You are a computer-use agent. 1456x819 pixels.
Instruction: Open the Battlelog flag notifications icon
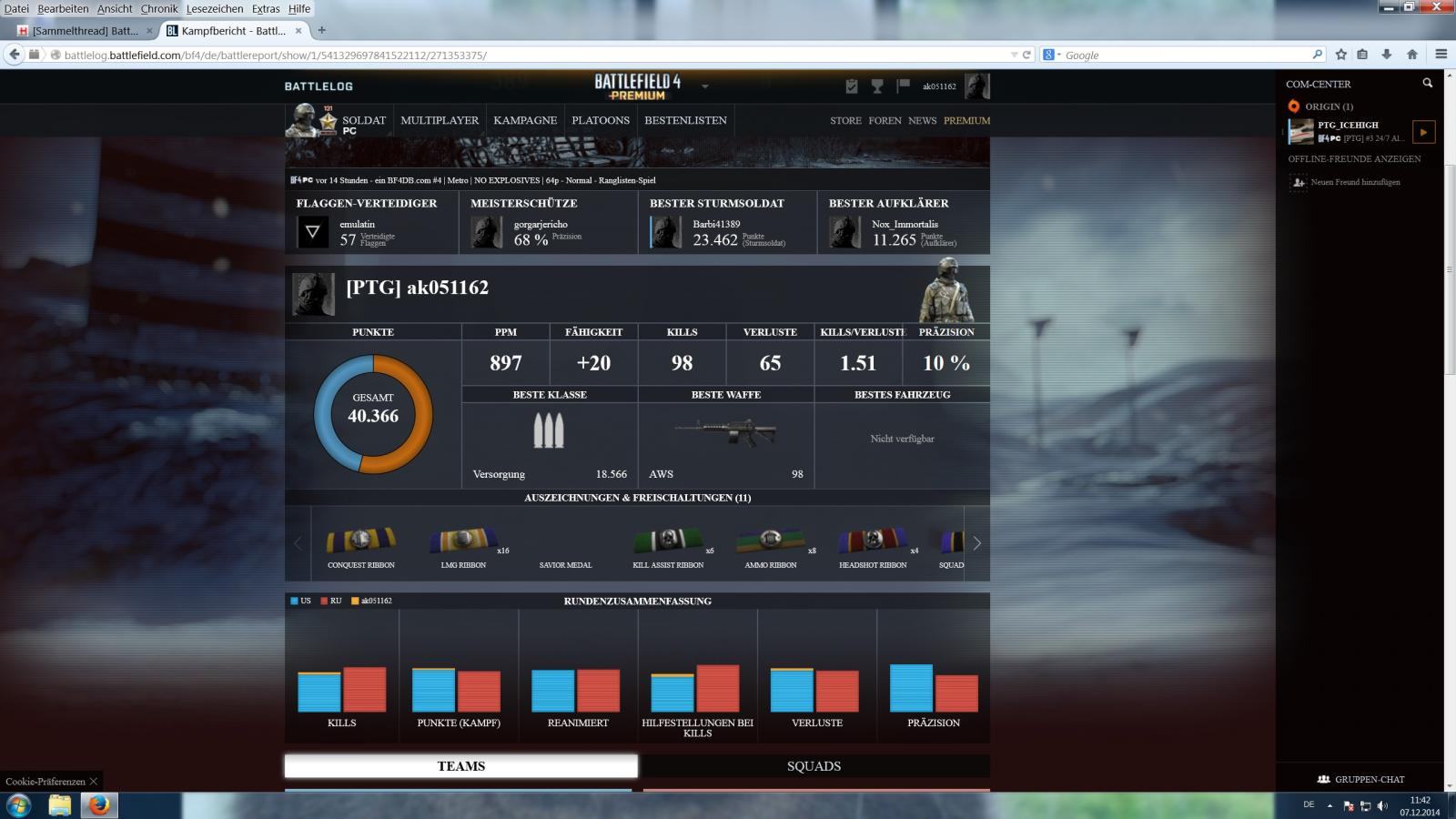[903, 86]
